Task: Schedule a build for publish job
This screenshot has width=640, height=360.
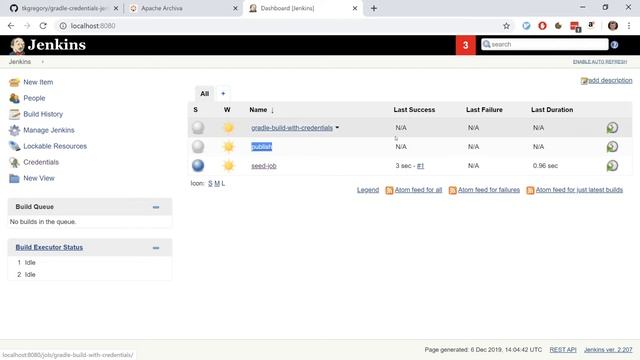Action: tap(612, 147)
